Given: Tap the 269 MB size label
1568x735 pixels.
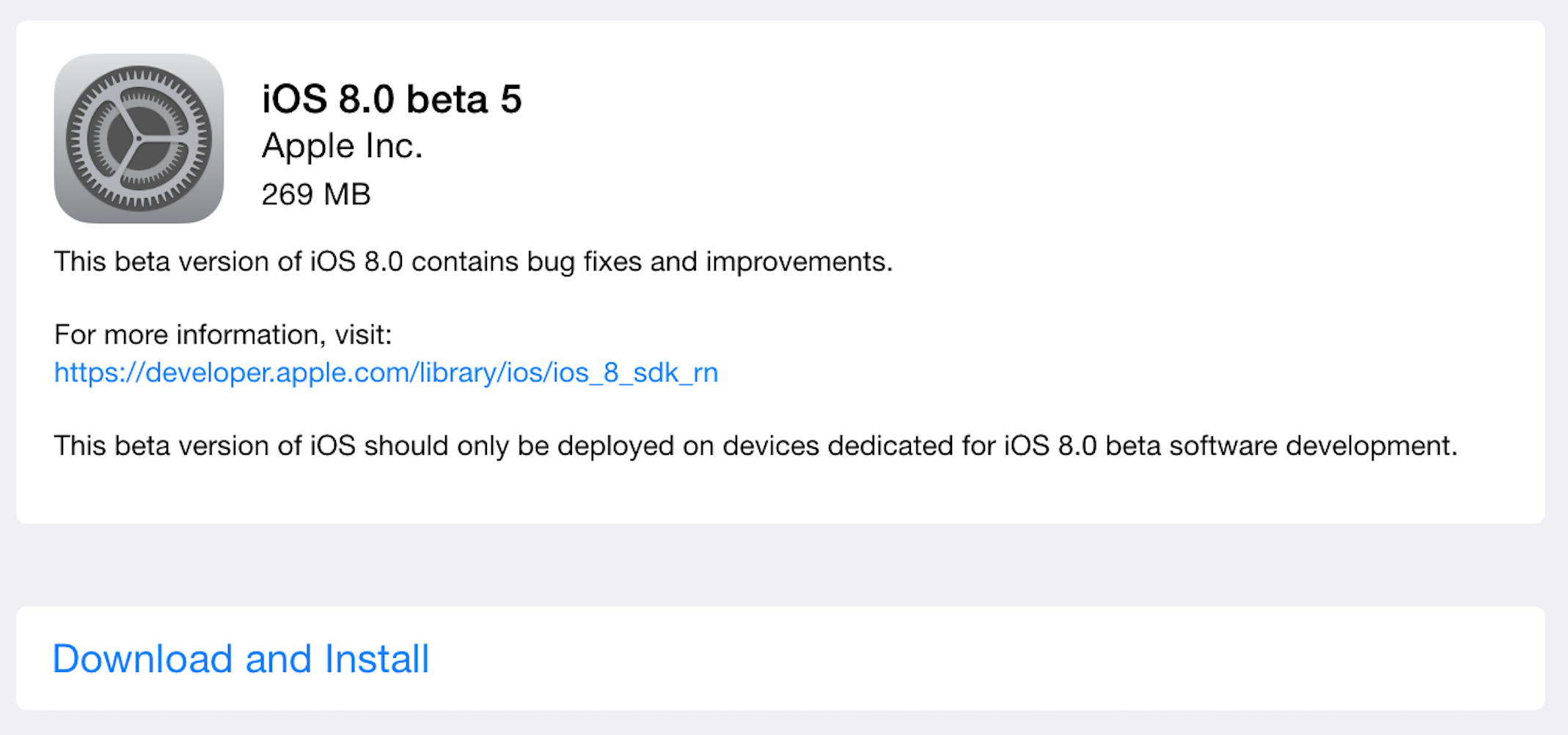Looking at the screenshot, I should (x=316, y=194).
